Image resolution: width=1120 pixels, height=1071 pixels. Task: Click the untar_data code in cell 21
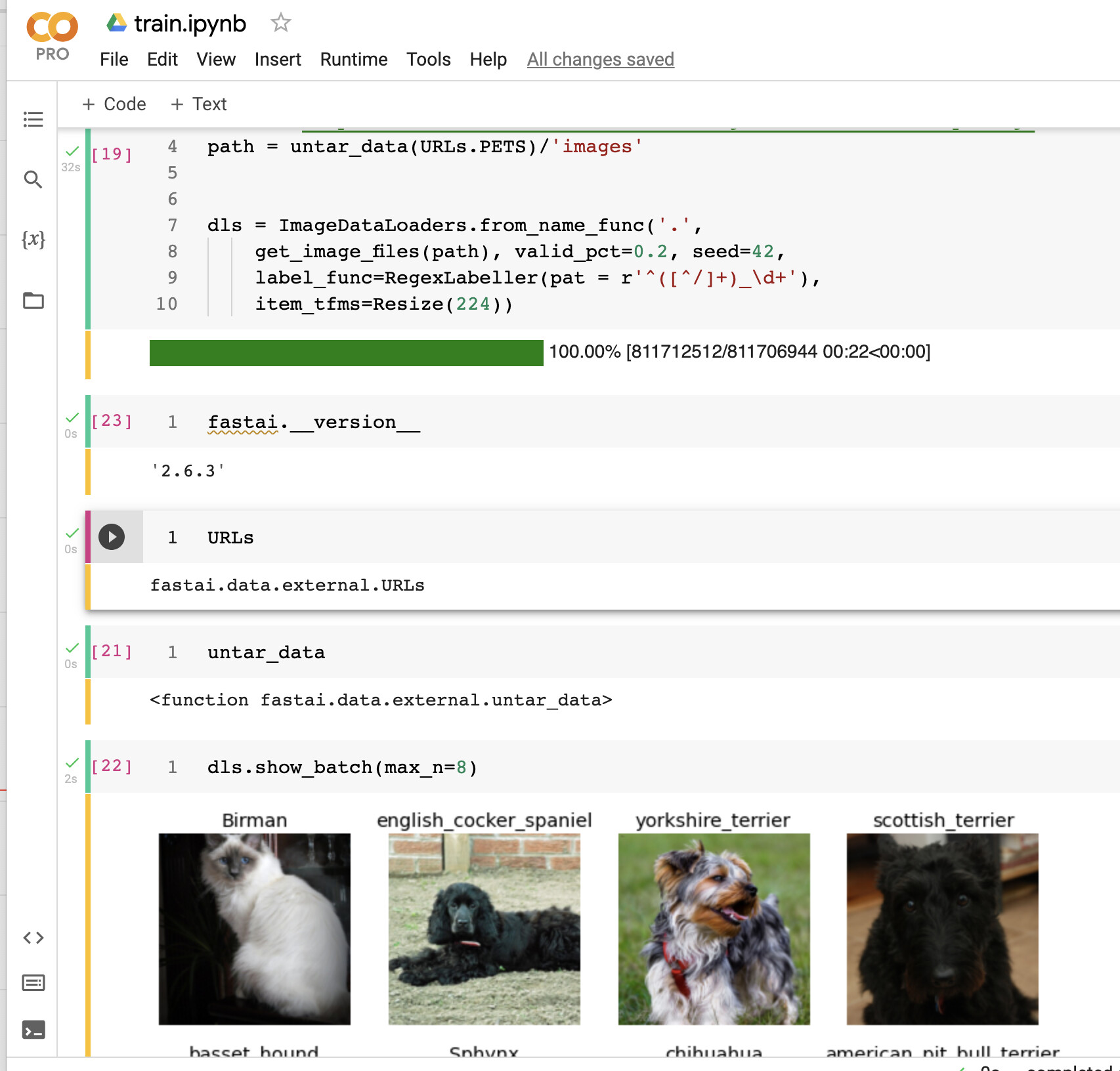[x=266, y=652]
